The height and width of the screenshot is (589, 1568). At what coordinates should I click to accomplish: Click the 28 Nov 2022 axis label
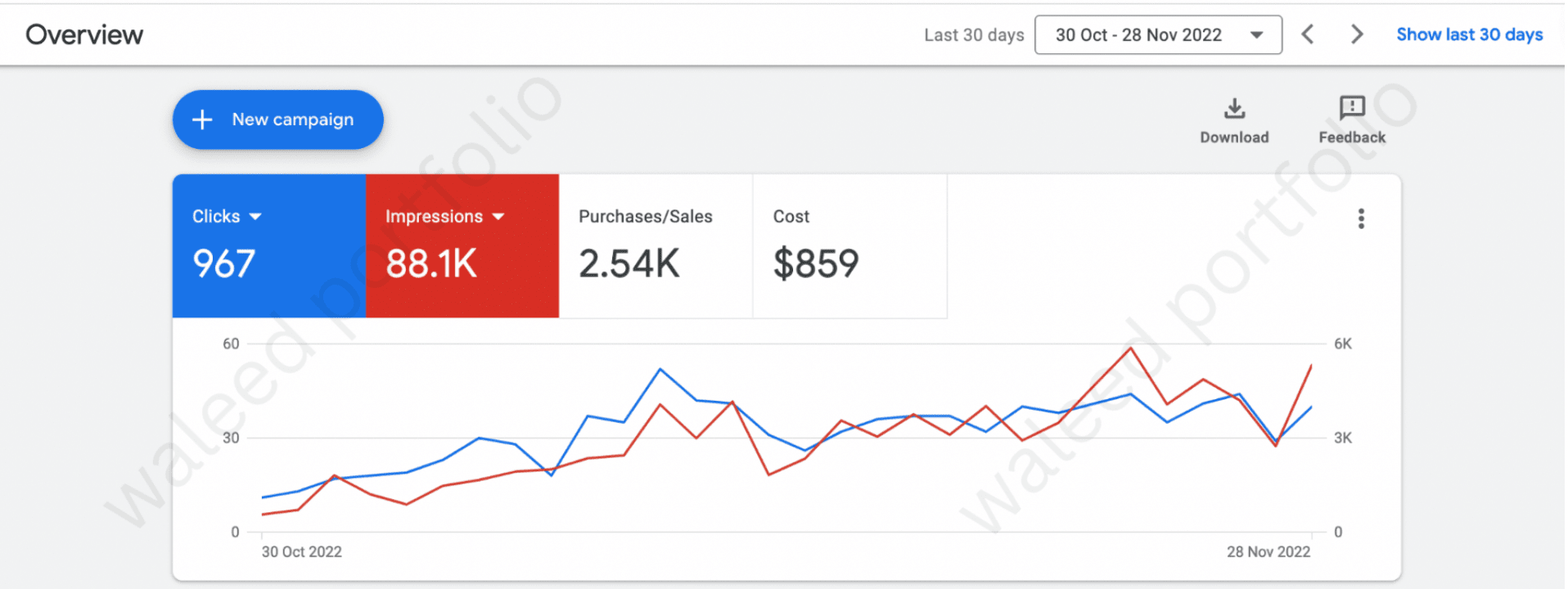pyautogui.click(x=1268, y=552)
